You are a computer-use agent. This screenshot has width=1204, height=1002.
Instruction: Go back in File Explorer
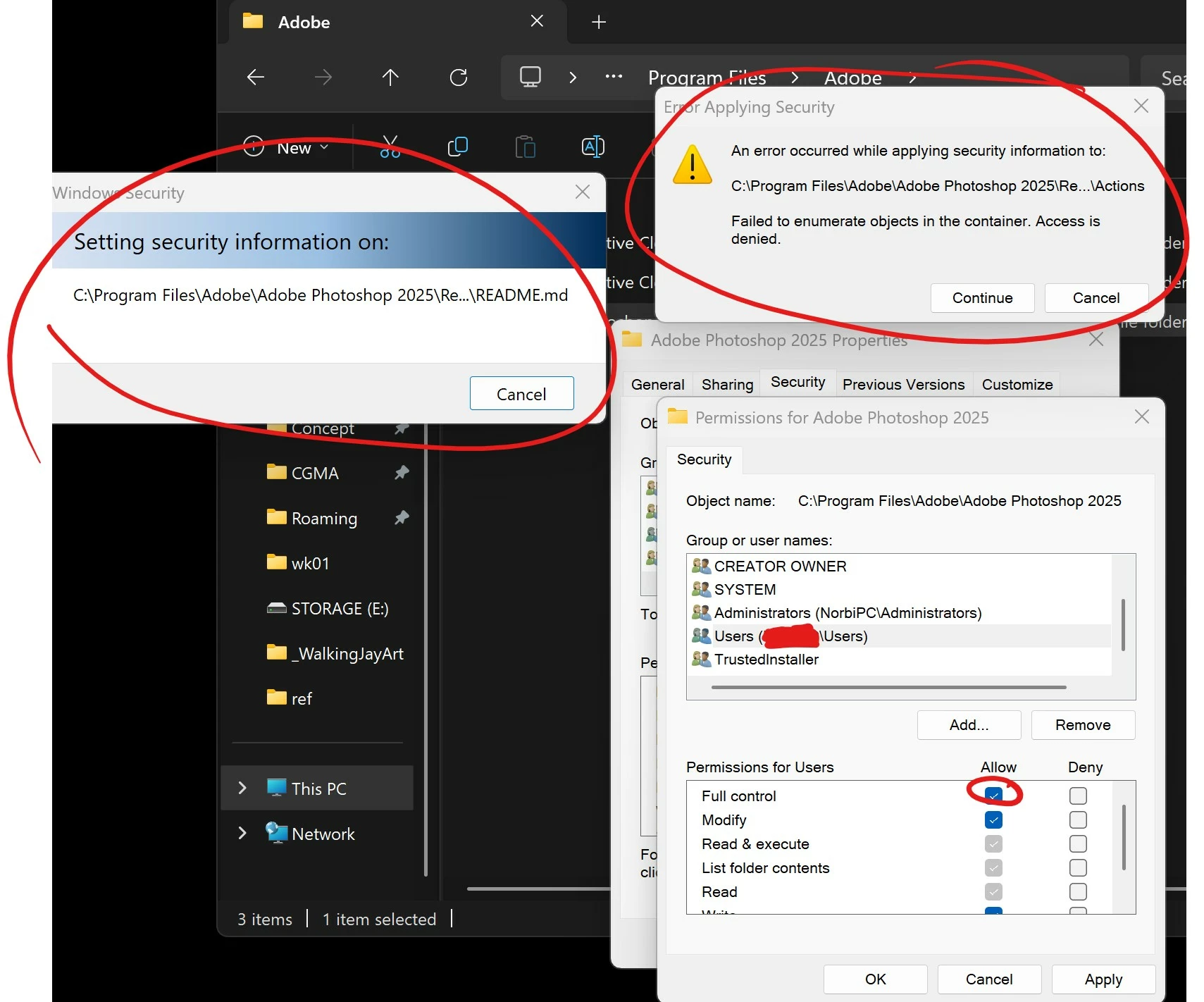(256, 77)
